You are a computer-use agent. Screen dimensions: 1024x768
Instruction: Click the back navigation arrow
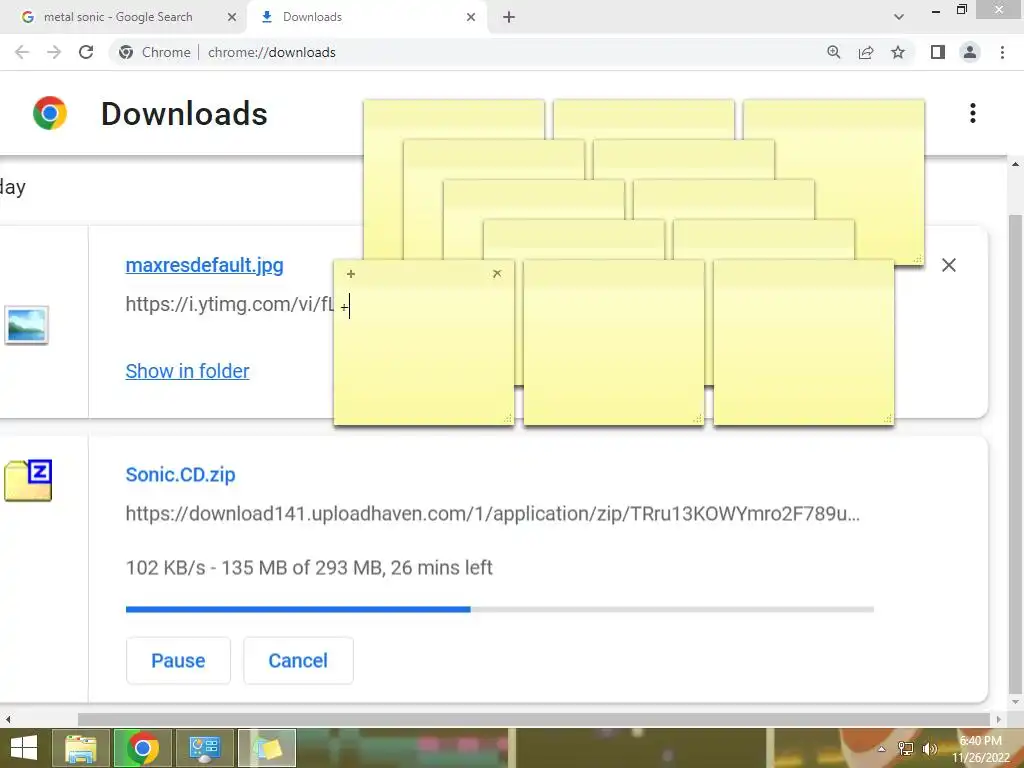click(22, 52)
